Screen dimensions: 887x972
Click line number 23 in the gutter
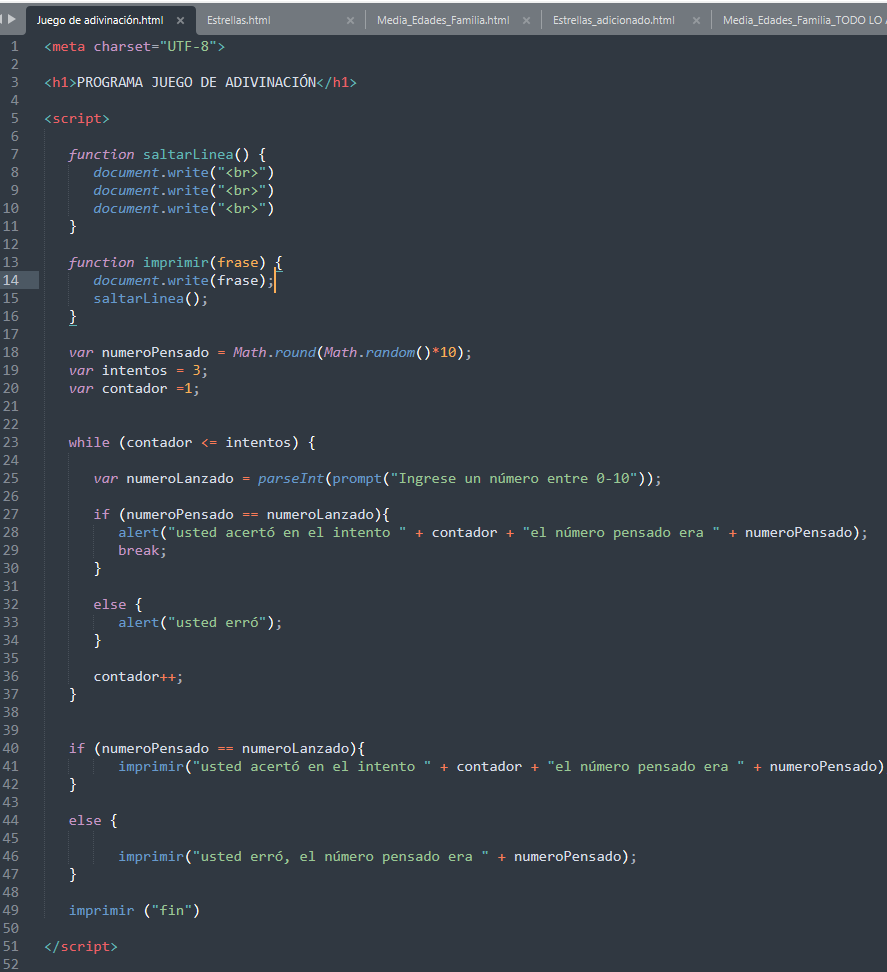point(11,443)
